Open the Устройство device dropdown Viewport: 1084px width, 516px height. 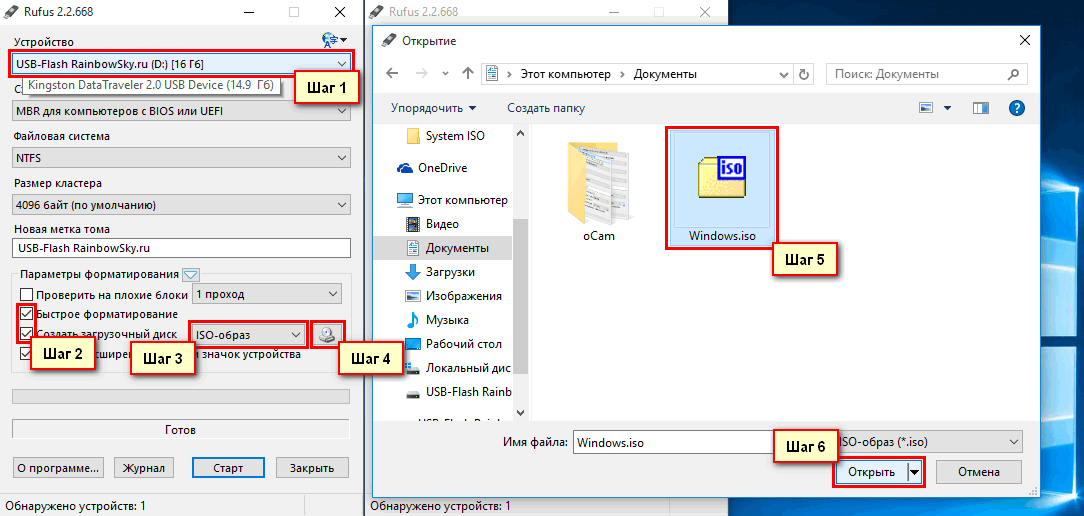pos(182,64)
